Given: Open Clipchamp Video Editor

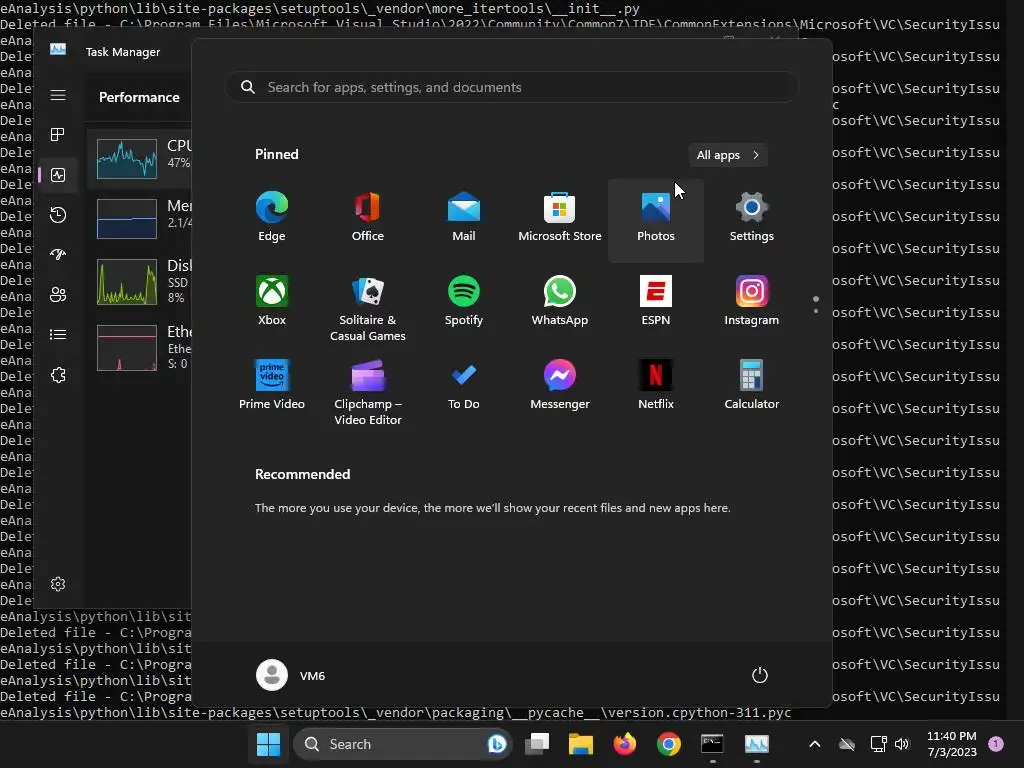Looking at the screenshot, I should [368, 391].
